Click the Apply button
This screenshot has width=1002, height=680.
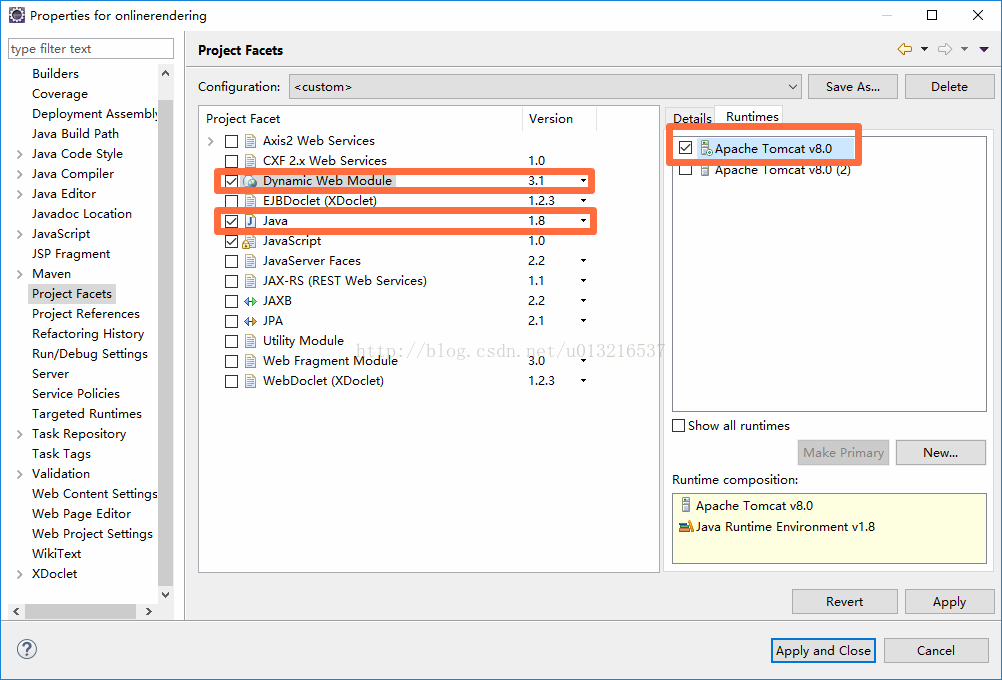[950, 601]
